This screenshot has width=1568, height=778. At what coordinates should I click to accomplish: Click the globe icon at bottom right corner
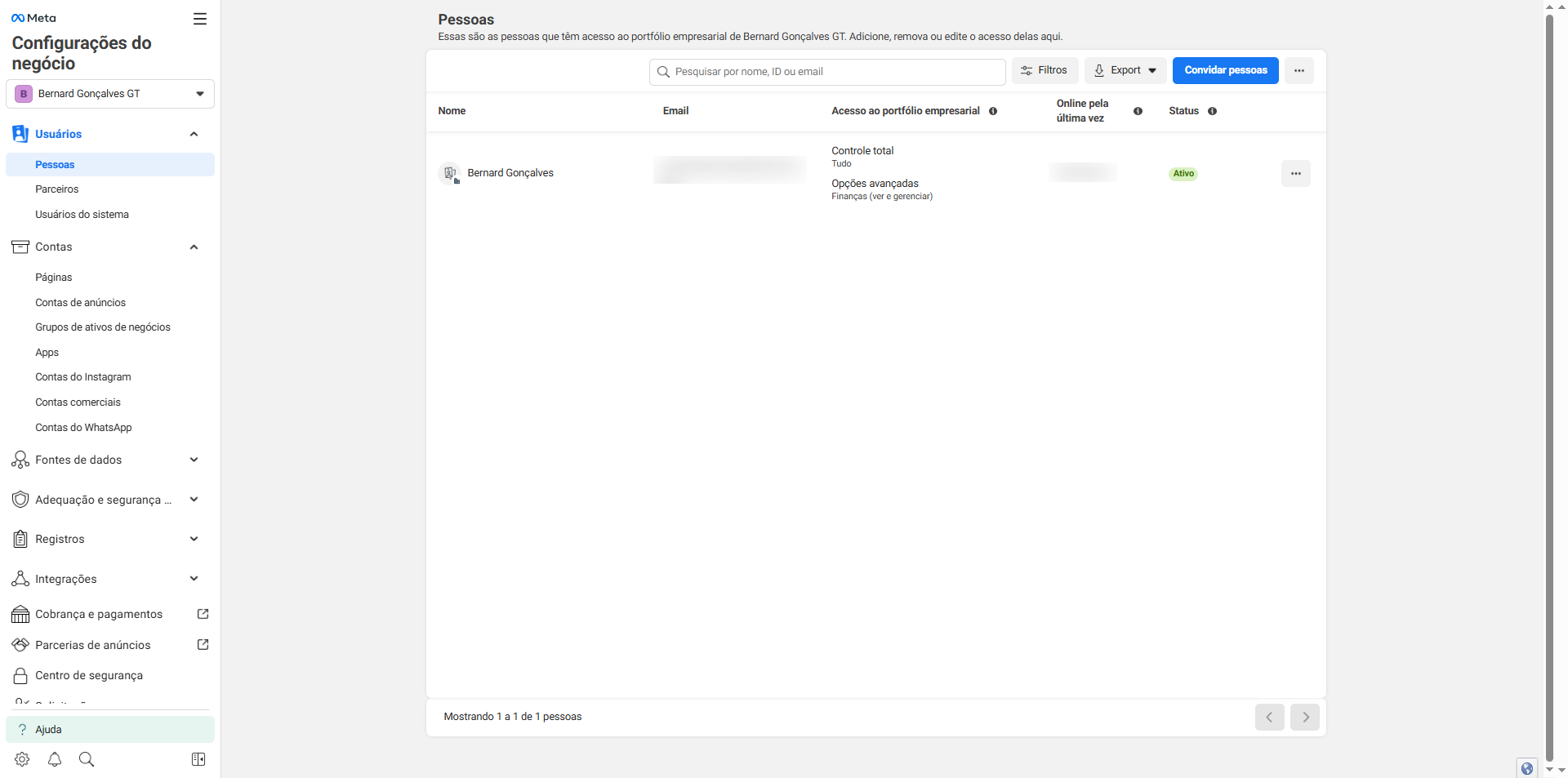click(1526, 768)
